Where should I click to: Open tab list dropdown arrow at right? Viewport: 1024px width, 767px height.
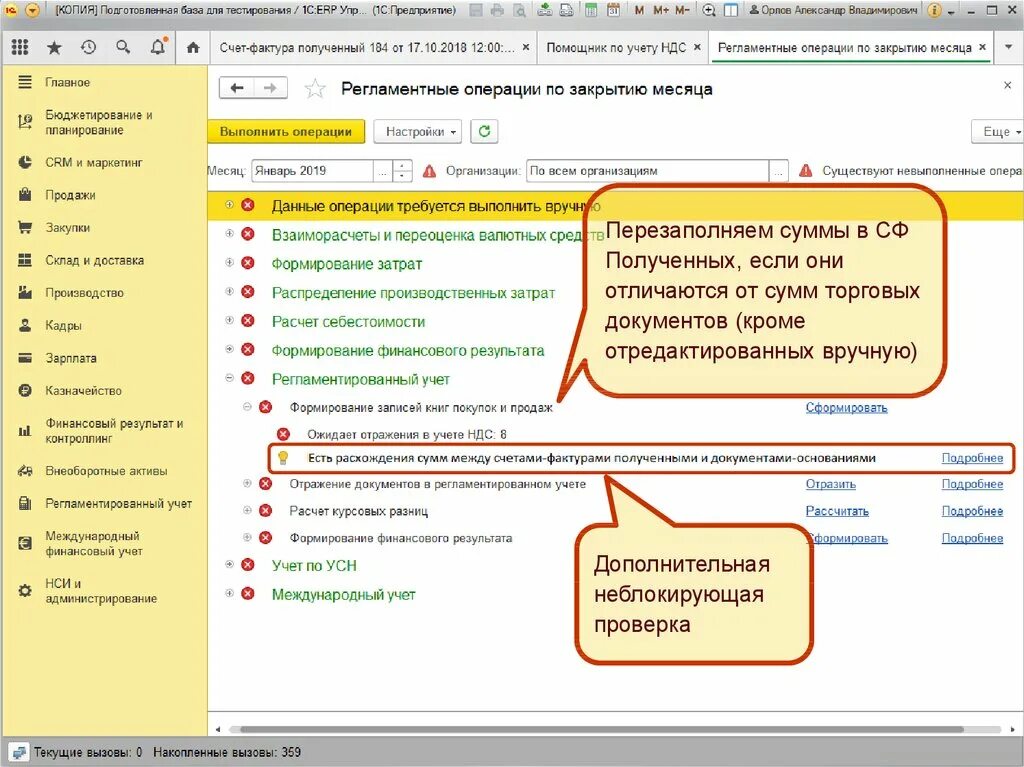pyautogui.click(x=1008, y=47)
